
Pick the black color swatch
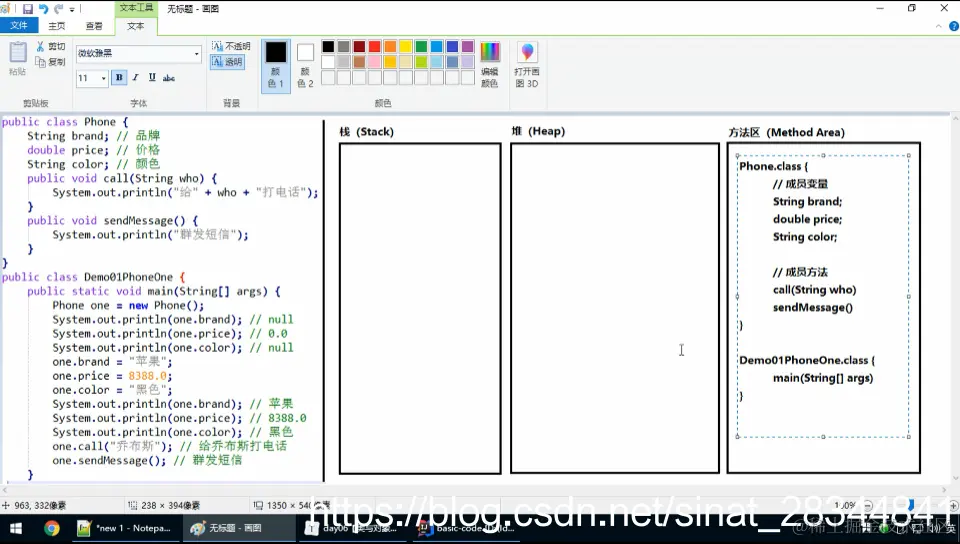click(x=328, y=47)
